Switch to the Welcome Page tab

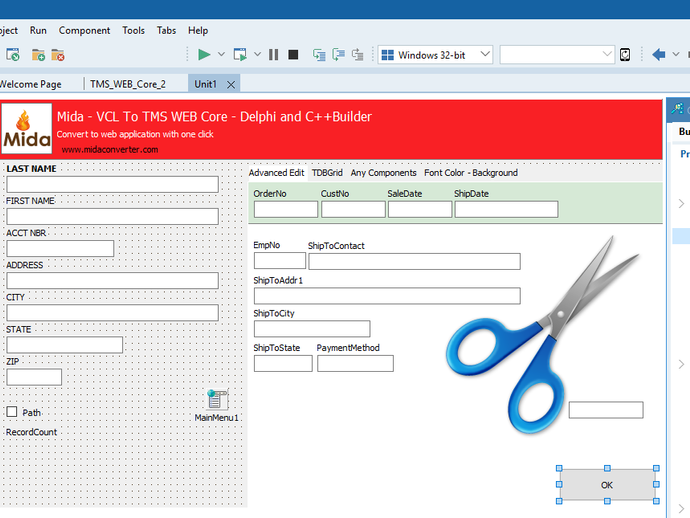(30, 84)
